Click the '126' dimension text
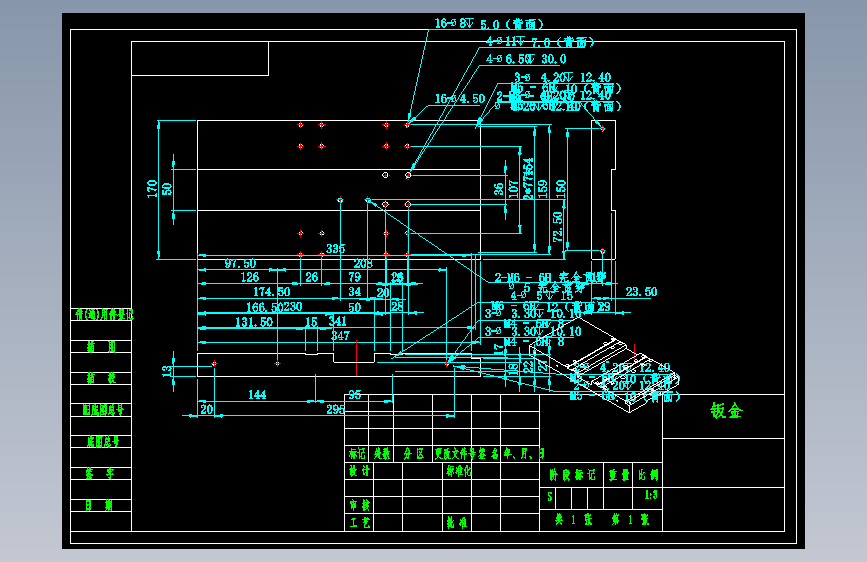The image size is (867, 562). (x=249, y=277)
